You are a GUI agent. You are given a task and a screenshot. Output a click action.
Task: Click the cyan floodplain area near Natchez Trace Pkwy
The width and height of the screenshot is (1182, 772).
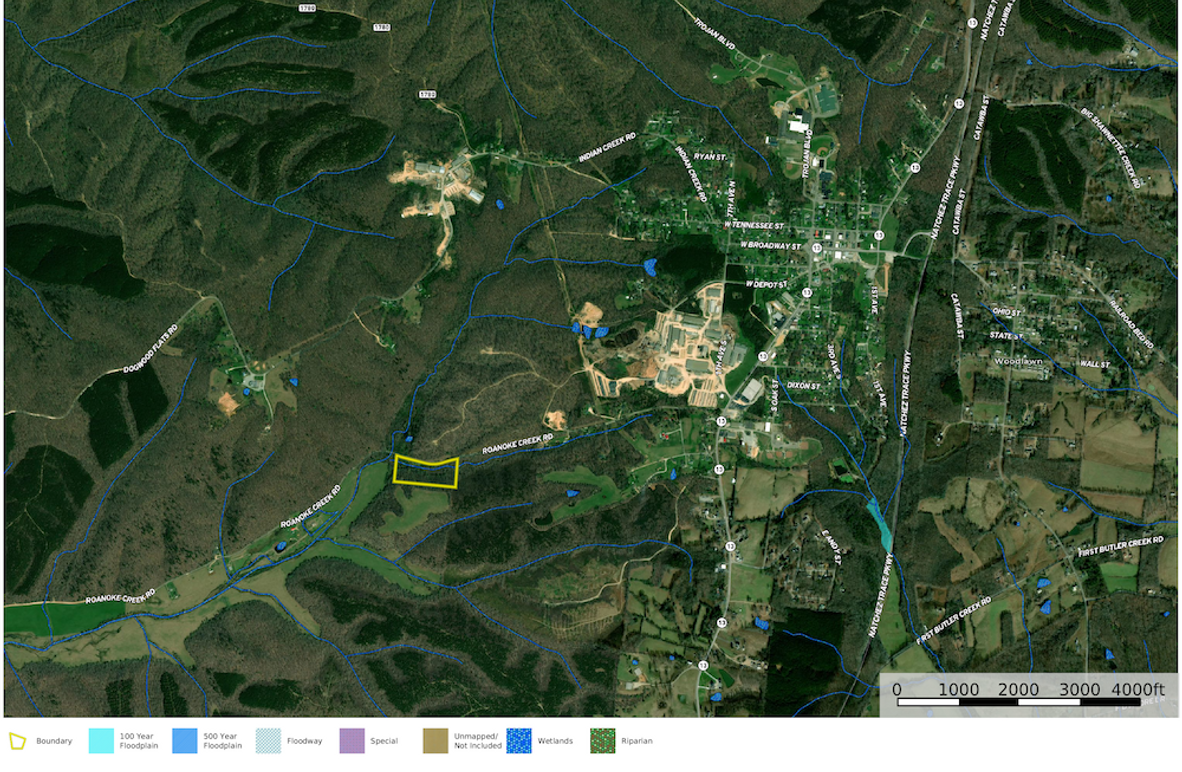coord(879,524)
